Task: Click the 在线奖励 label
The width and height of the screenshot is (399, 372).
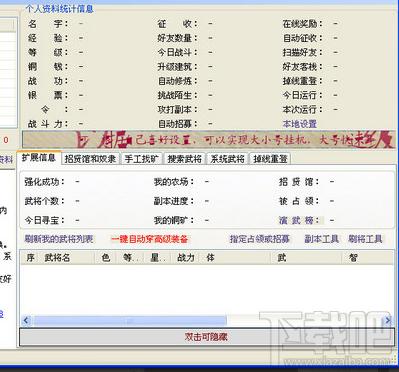Action: coord(303,24)
